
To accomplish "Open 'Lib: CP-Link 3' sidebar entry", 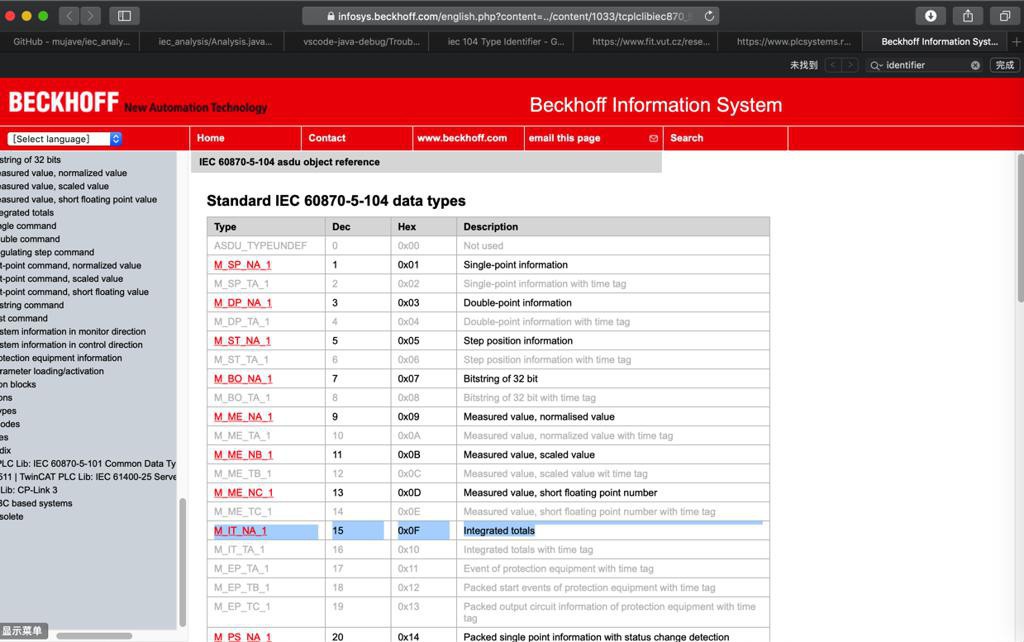I will tap(29, 489).
